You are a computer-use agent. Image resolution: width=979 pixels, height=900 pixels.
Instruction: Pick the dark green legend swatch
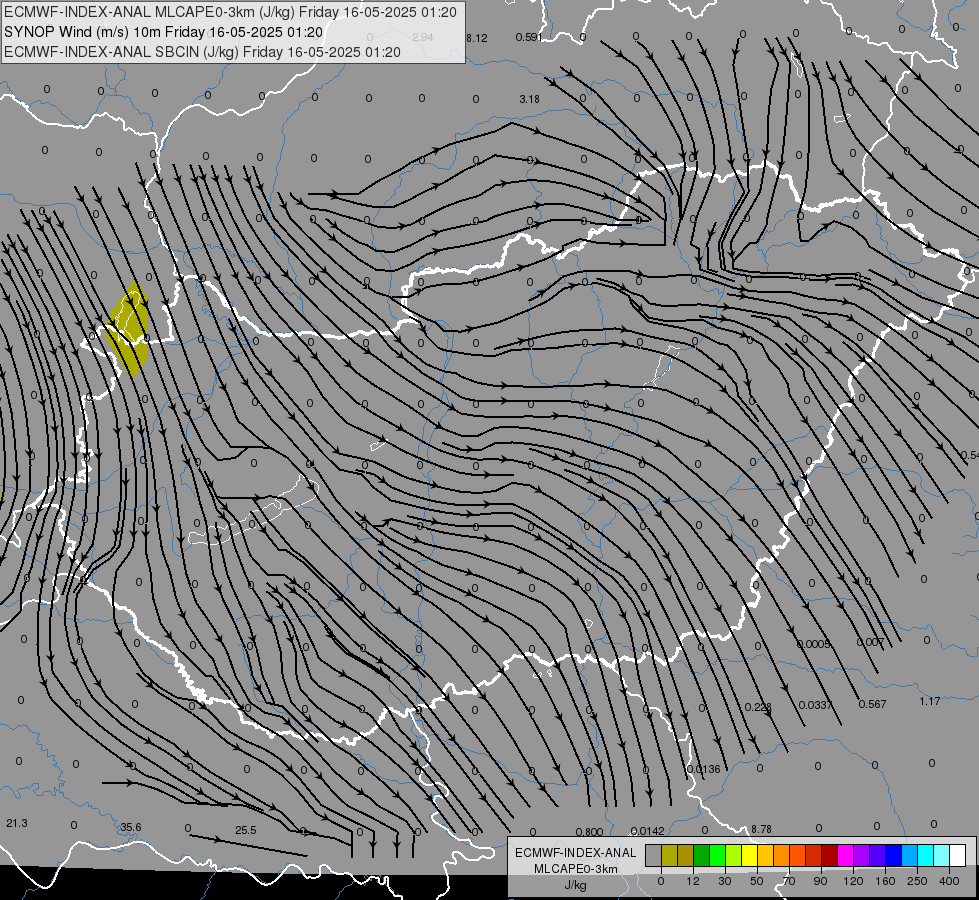click(x=702, y=855)
